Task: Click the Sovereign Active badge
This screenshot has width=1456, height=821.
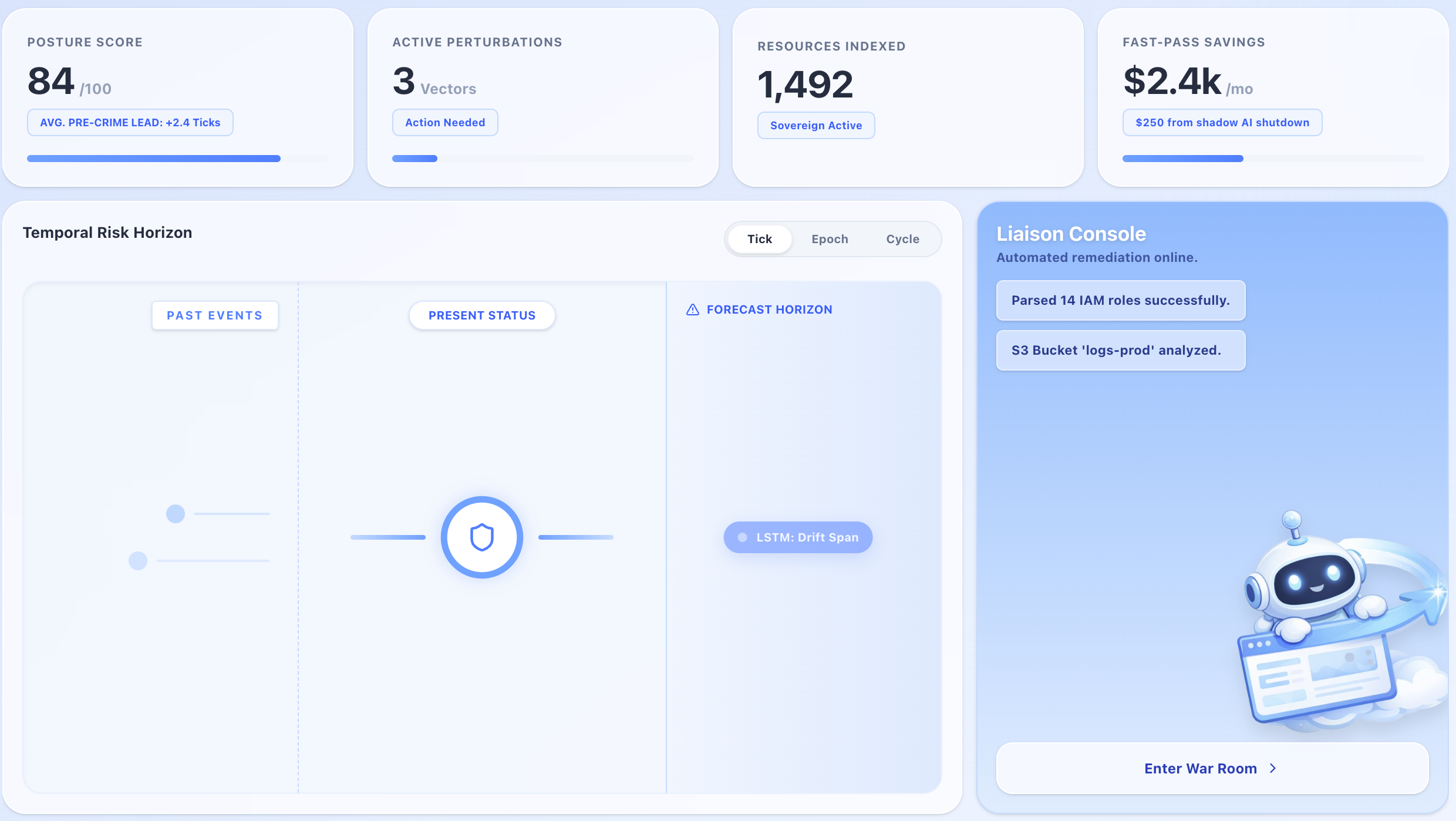Action: coord(815,125)
